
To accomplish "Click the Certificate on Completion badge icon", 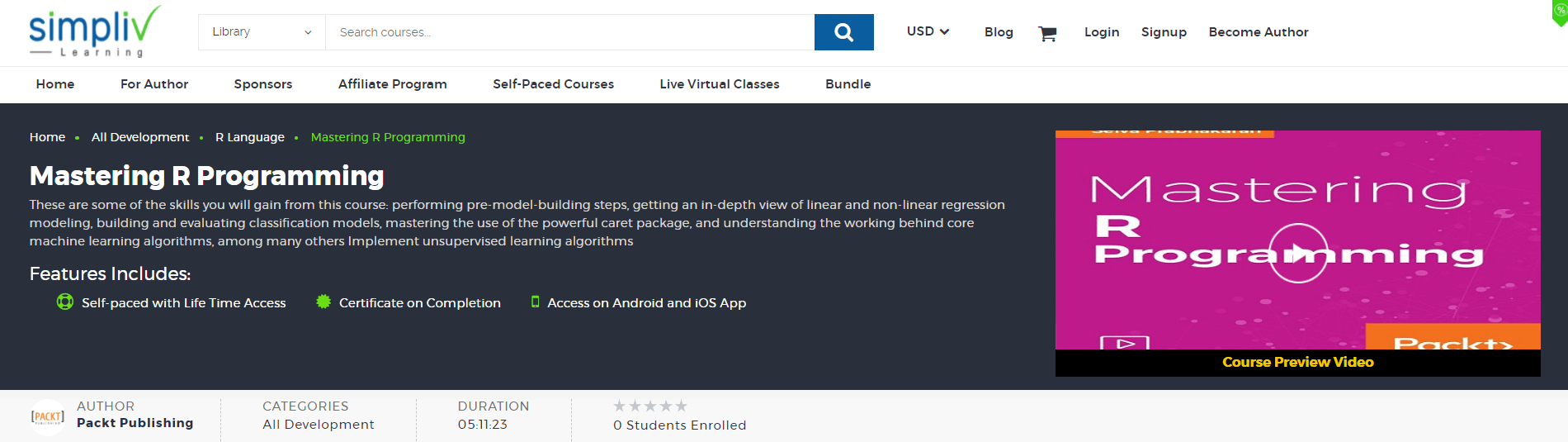I will [324, 302].
